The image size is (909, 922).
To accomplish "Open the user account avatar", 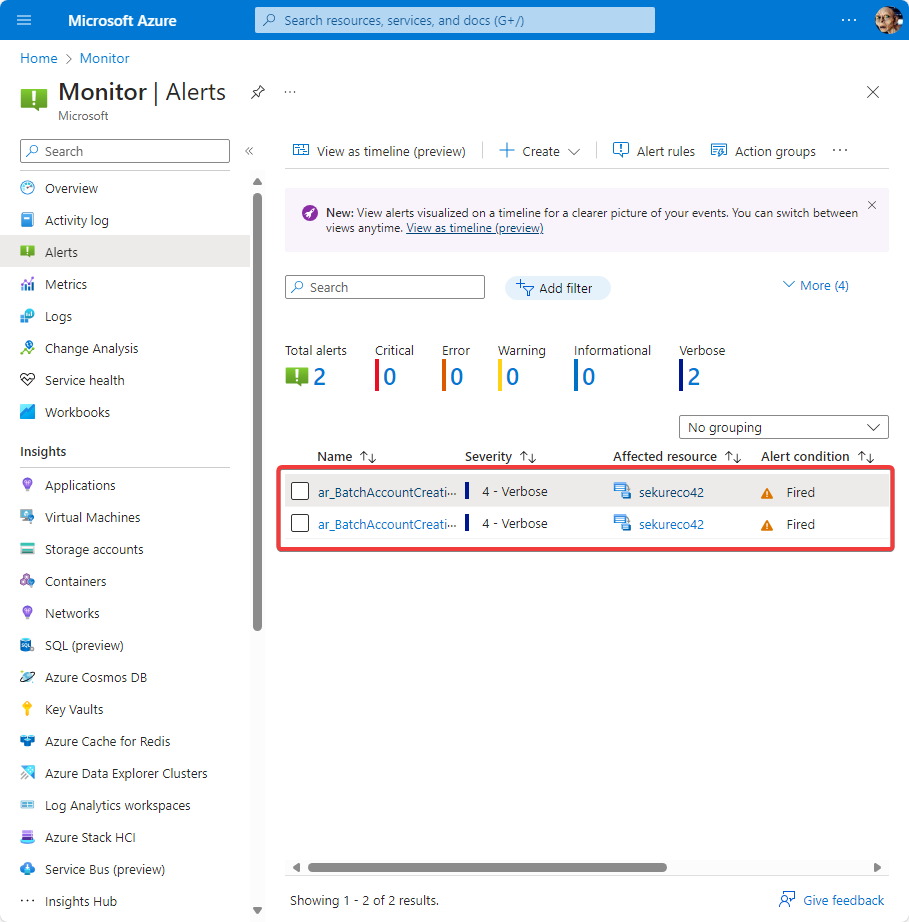I will pos(887,20).
